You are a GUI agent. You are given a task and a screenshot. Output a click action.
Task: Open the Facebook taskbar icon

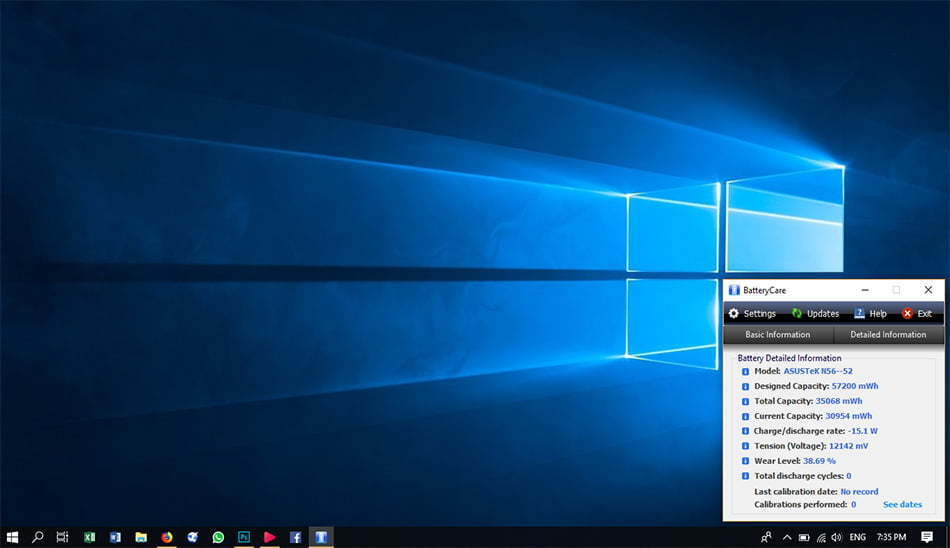click(x=295, y=537)
